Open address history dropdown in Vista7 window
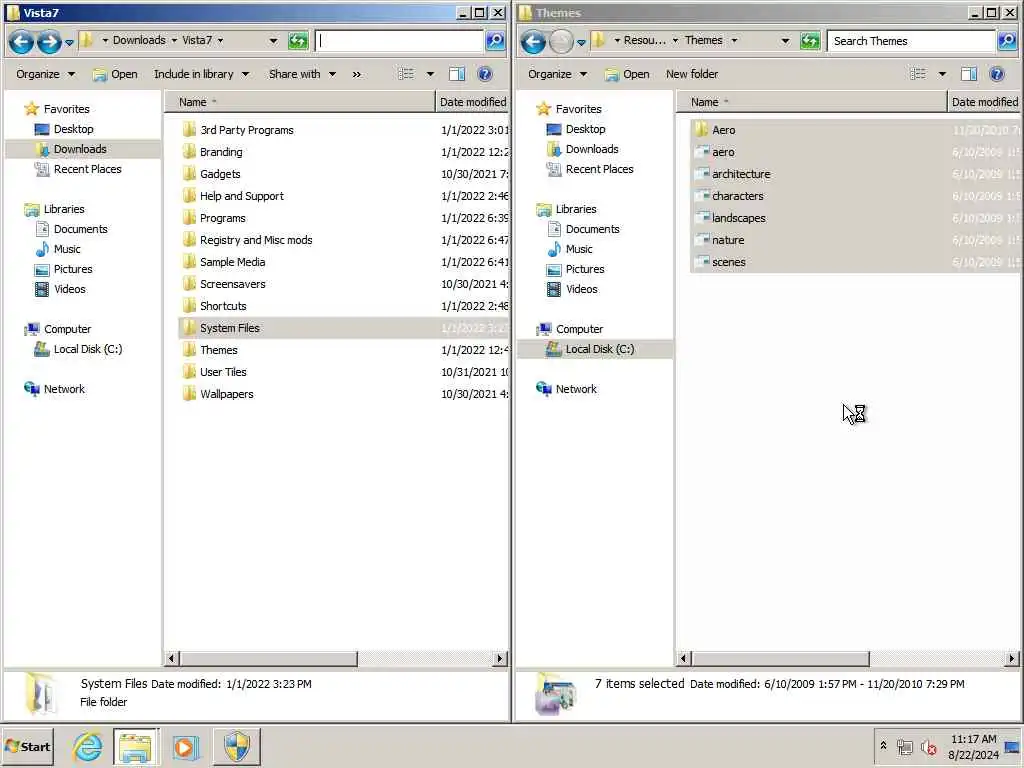 (x=273, y=41)
